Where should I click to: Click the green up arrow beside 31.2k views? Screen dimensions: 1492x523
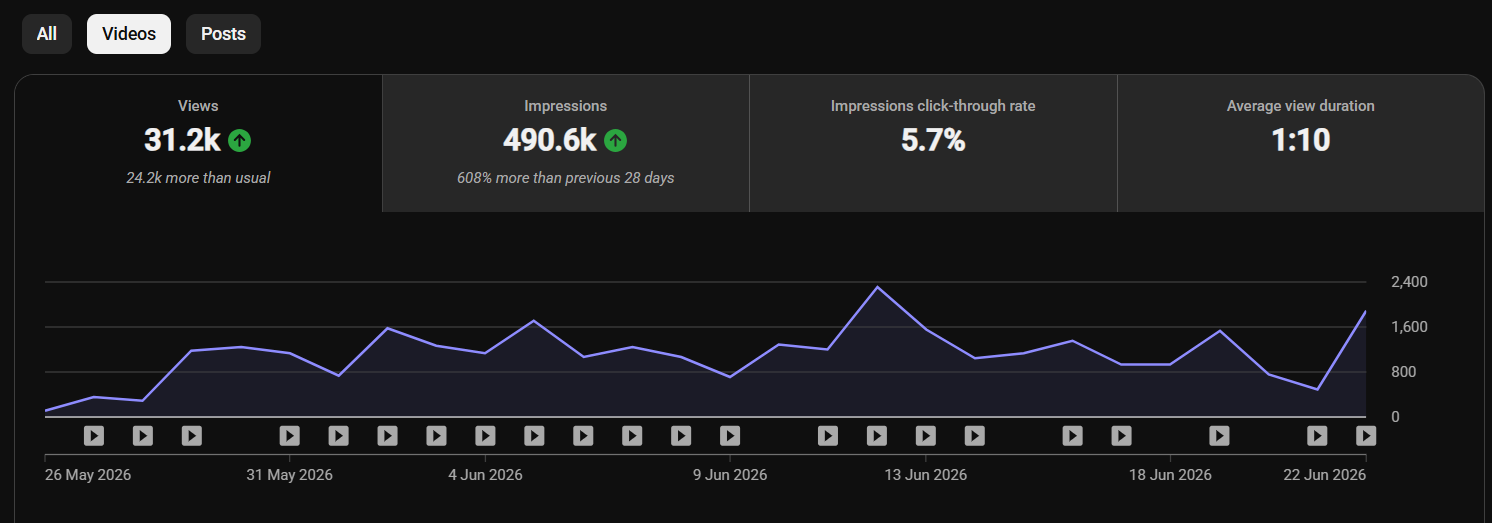tap(239, 141)
